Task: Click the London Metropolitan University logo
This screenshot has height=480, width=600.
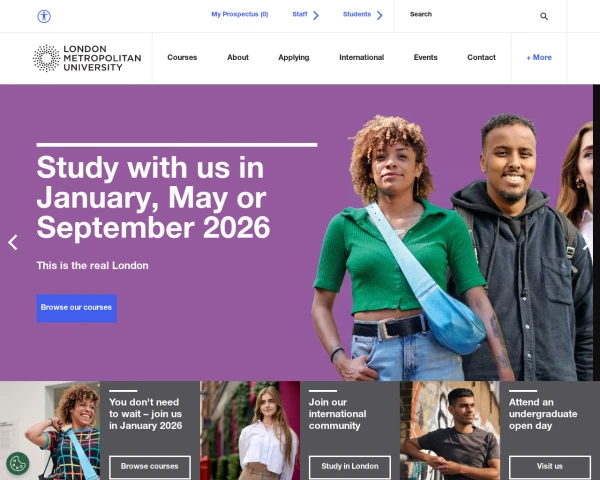Action: click(87, 58)
